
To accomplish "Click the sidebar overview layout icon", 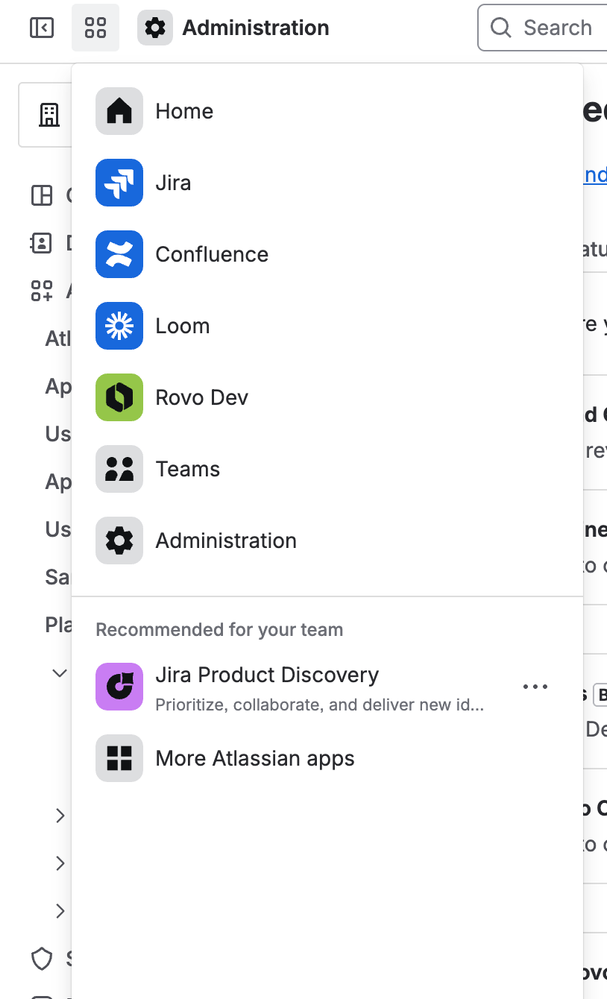I will coord(42,195).
